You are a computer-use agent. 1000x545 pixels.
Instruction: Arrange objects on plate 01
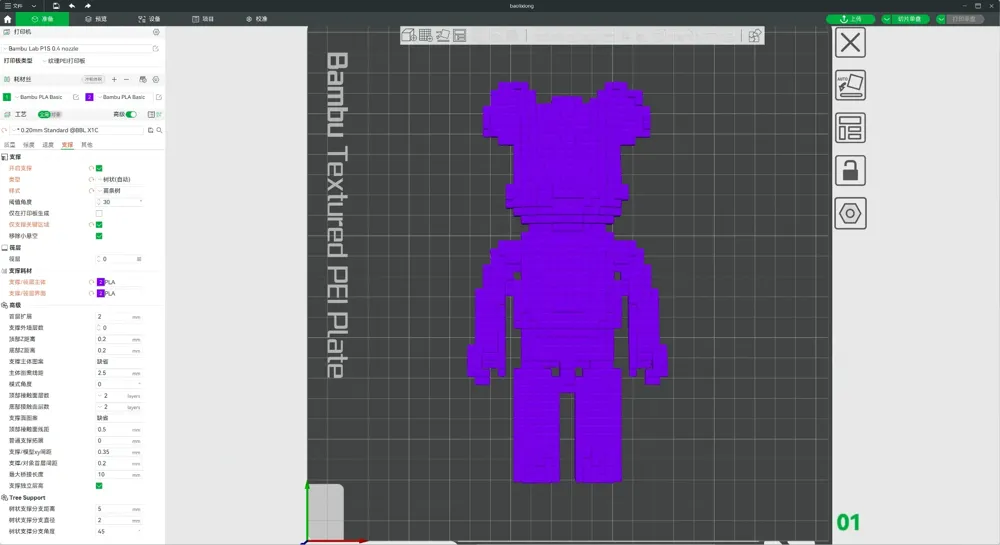pyautogui.click(x=850, y=128)
